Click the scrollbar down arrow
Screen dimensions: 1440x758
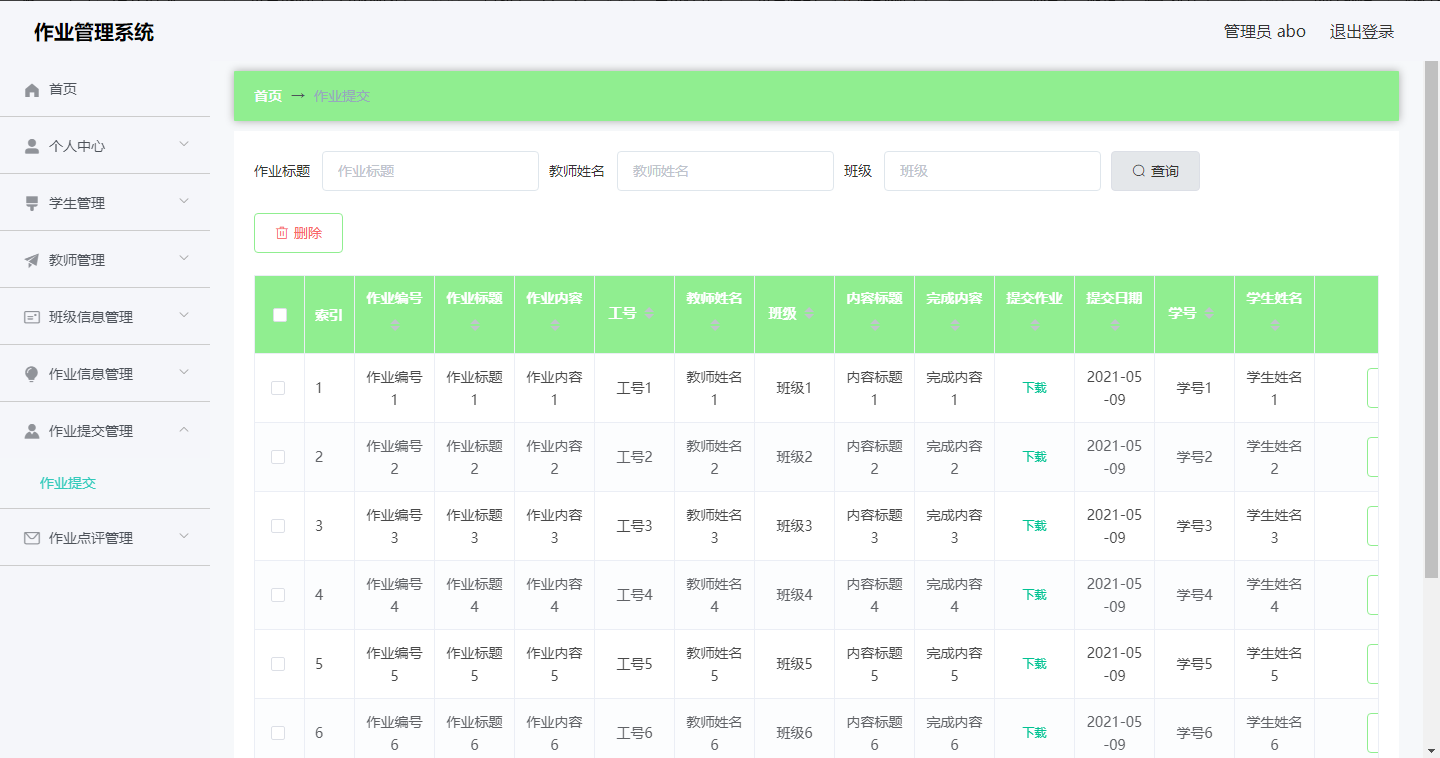tap(1431, 749)
